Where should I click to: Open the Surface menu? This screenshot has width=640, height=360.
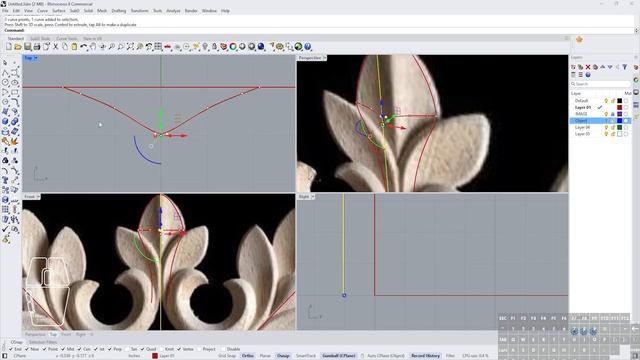point(59,11)
